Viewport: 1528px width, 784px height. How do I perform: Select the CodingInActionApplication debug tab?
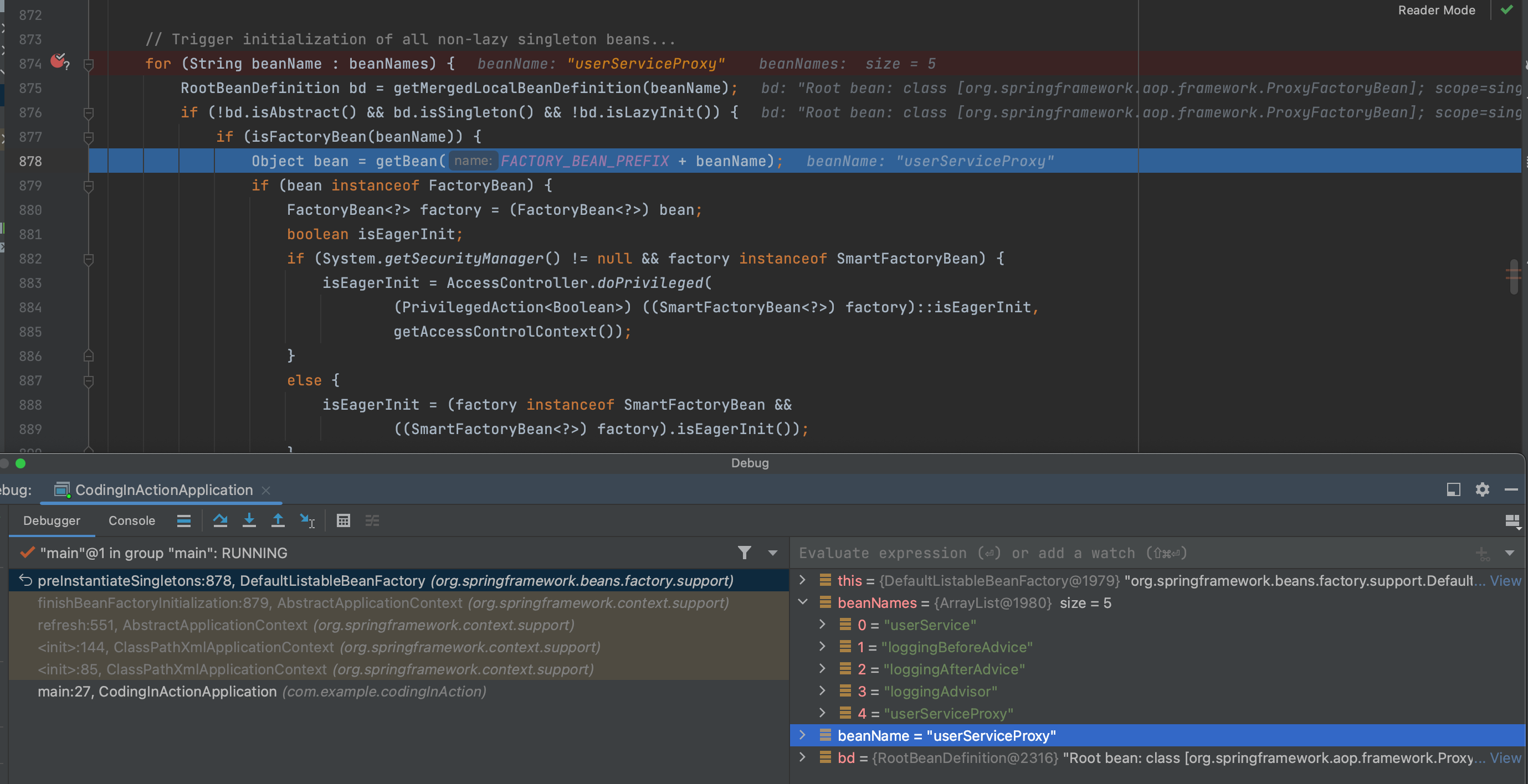(x=164, y=489)
